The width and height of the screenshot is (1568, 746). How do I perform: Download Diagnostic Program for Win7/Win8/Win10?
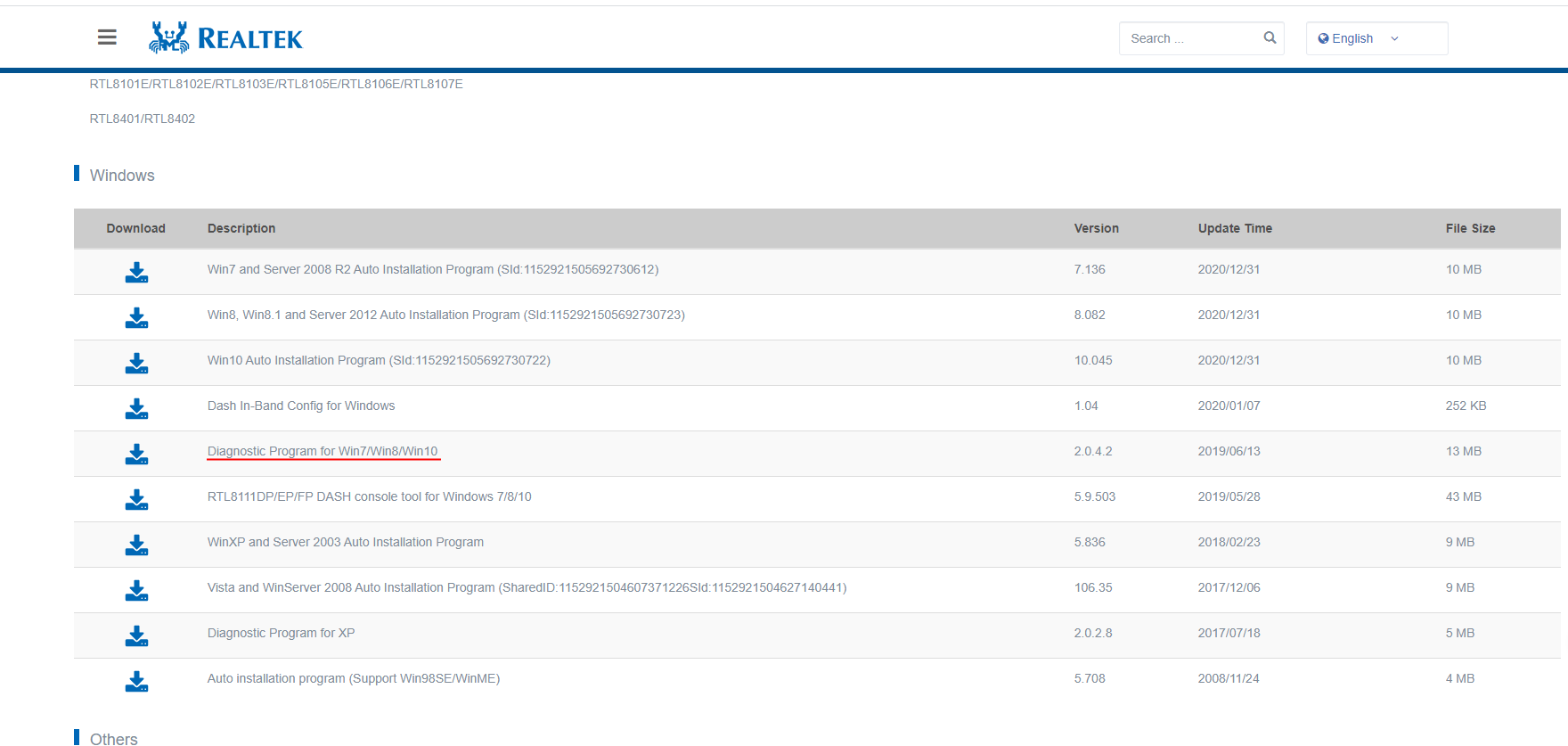[x=136, y=454]
